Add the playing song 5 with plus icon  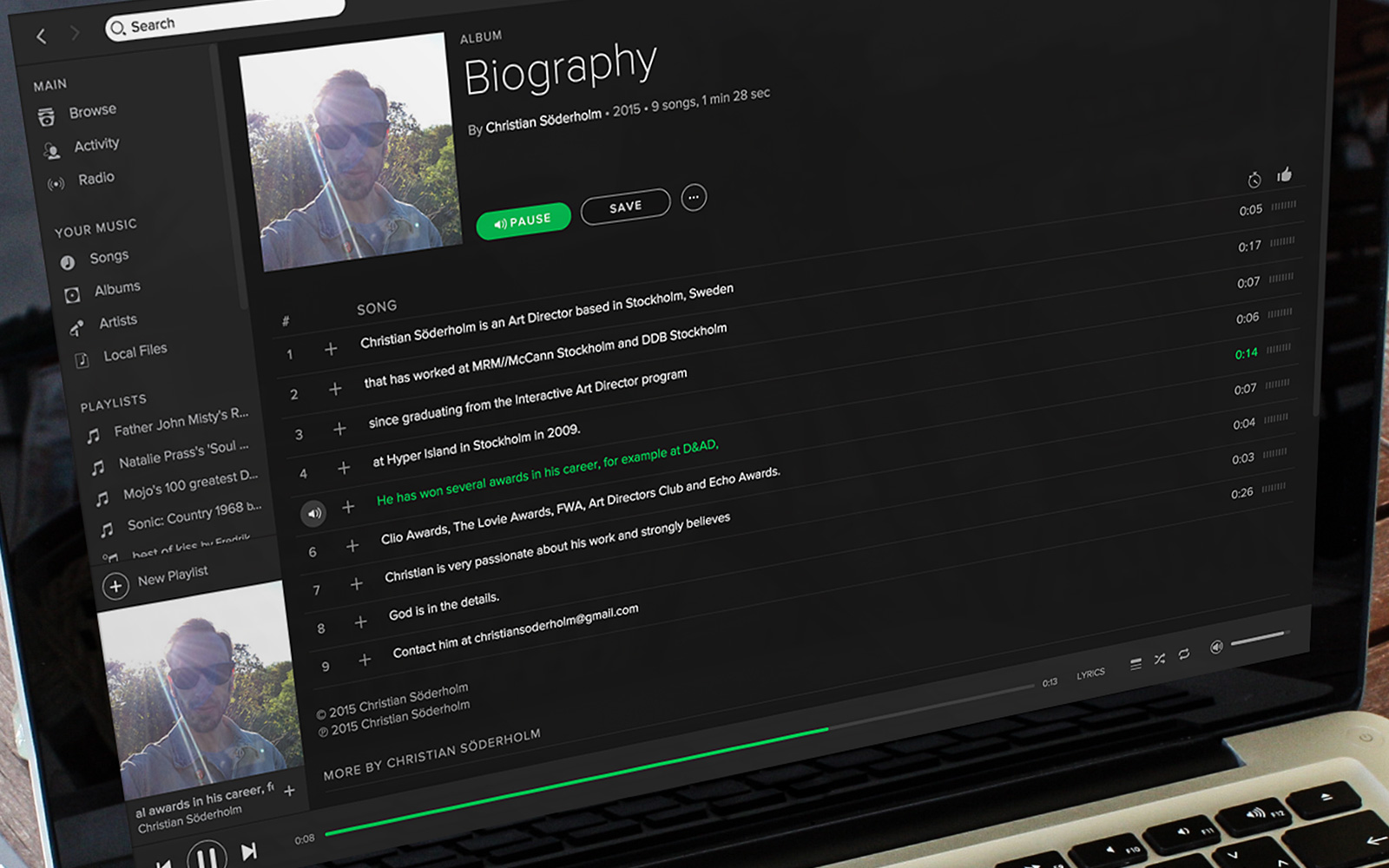[x=348, y=507]
